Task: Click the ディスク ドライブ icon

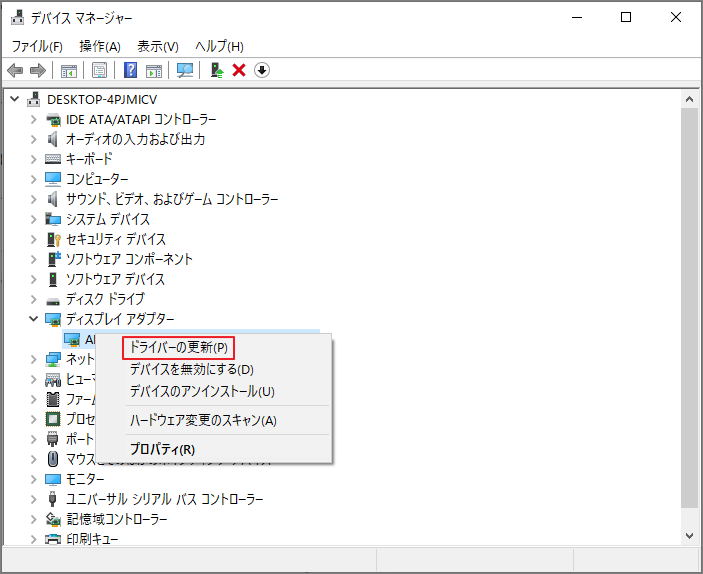Action: [x=53, y=300]
